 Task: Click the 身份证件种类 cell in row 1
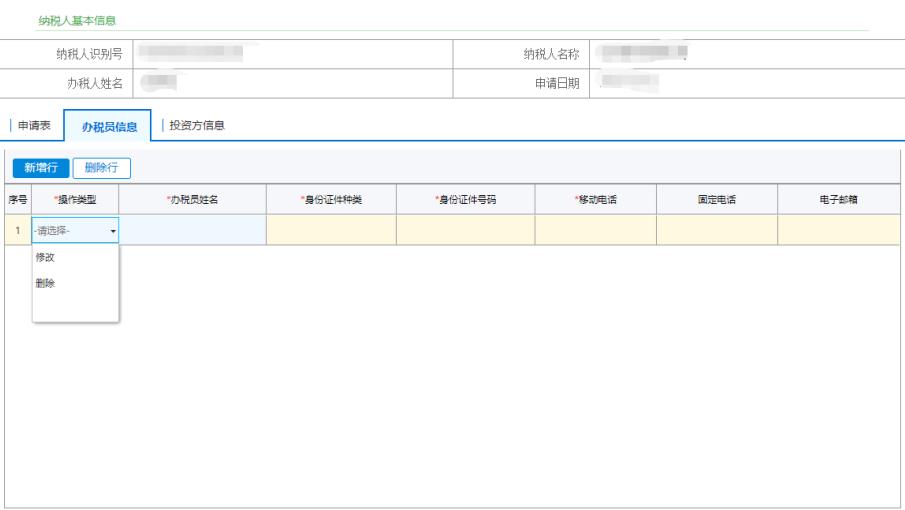pyautogui.click(x=330, y=231)
